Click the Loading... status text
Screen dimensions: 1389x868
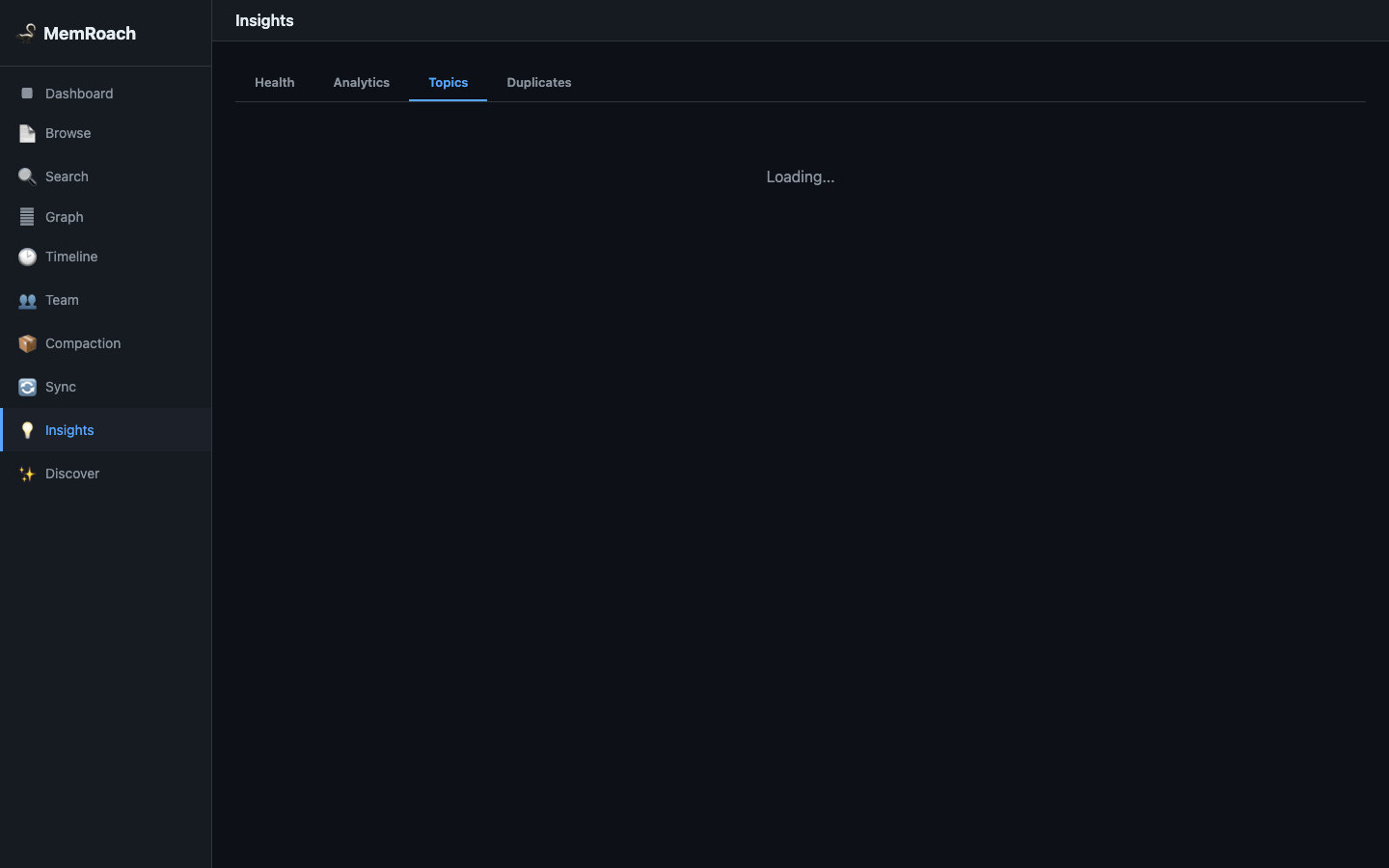pyautogui.click(x=801, y=176)
